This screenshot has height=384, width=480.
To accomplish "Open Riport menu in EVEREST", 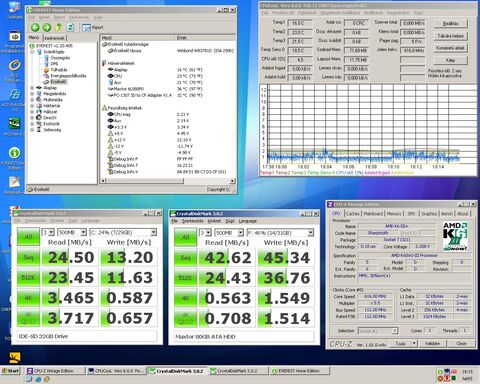I will pyautogui.click(x=59, y=17).
